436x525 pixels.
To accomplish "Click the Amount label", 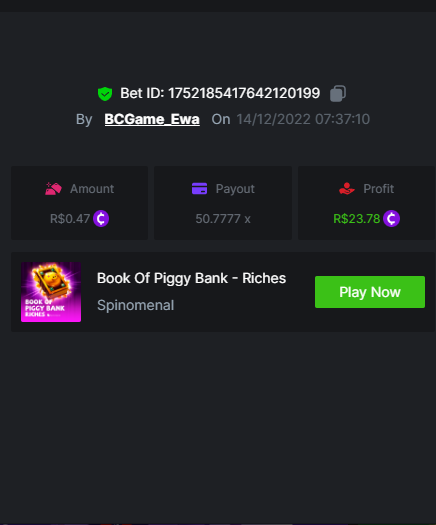I will click(92, 189).
